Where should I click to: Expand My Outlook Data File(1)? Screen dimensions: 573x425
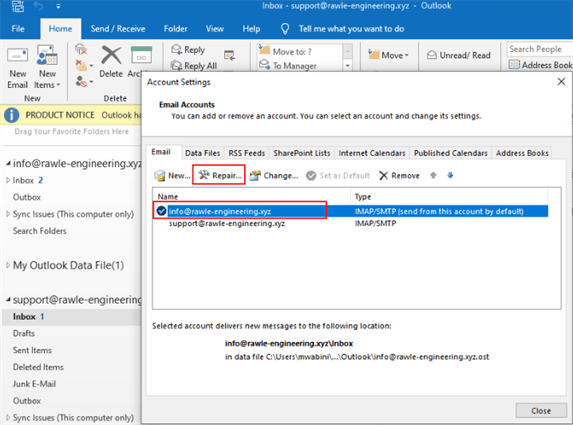(8, 265)
